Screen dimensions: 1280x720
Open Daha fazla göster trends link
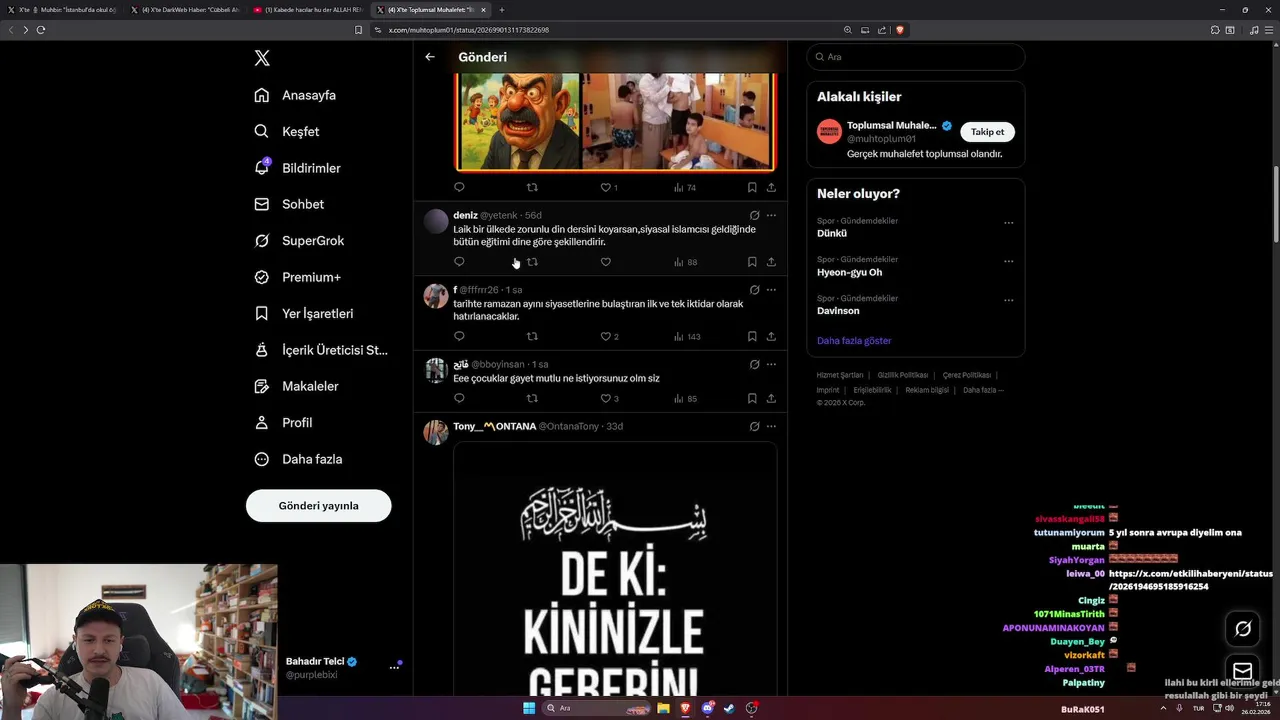(x=854, y=341)
